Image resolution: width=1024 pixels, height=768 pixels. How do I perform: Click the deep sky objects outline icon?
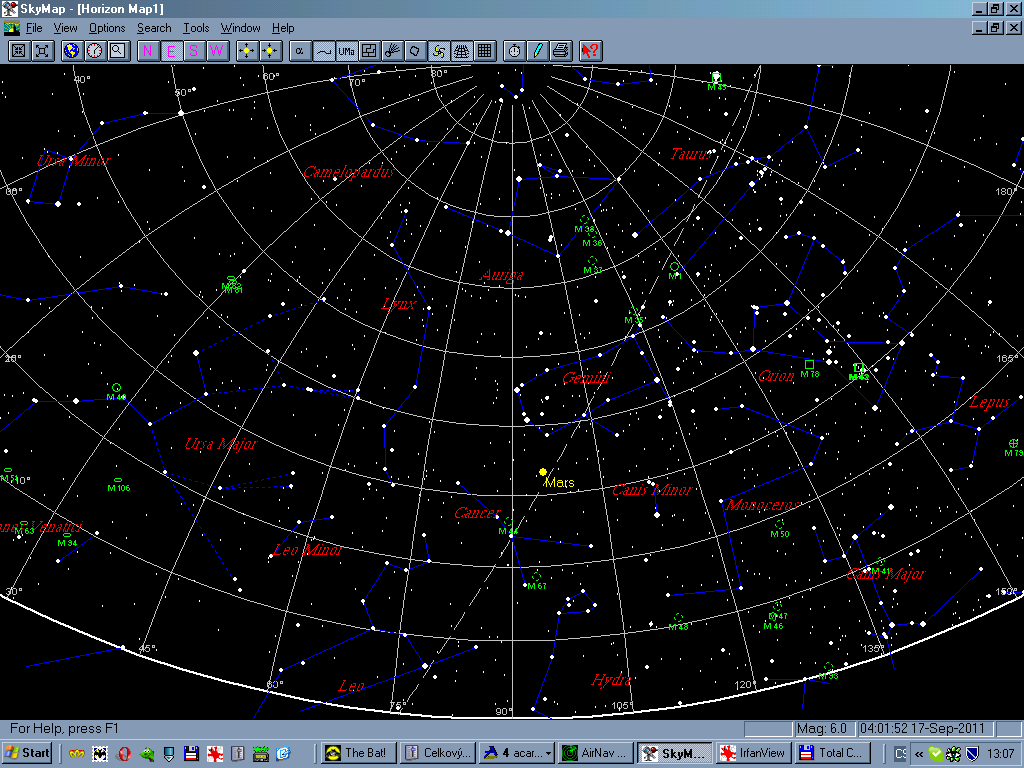pyautogui.click(x=415, y=51)
